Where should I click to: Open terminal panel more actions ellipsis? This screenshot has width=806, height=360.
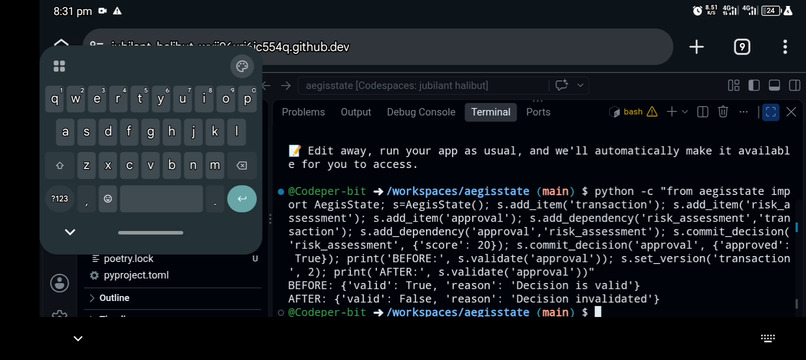click(743, 112)
